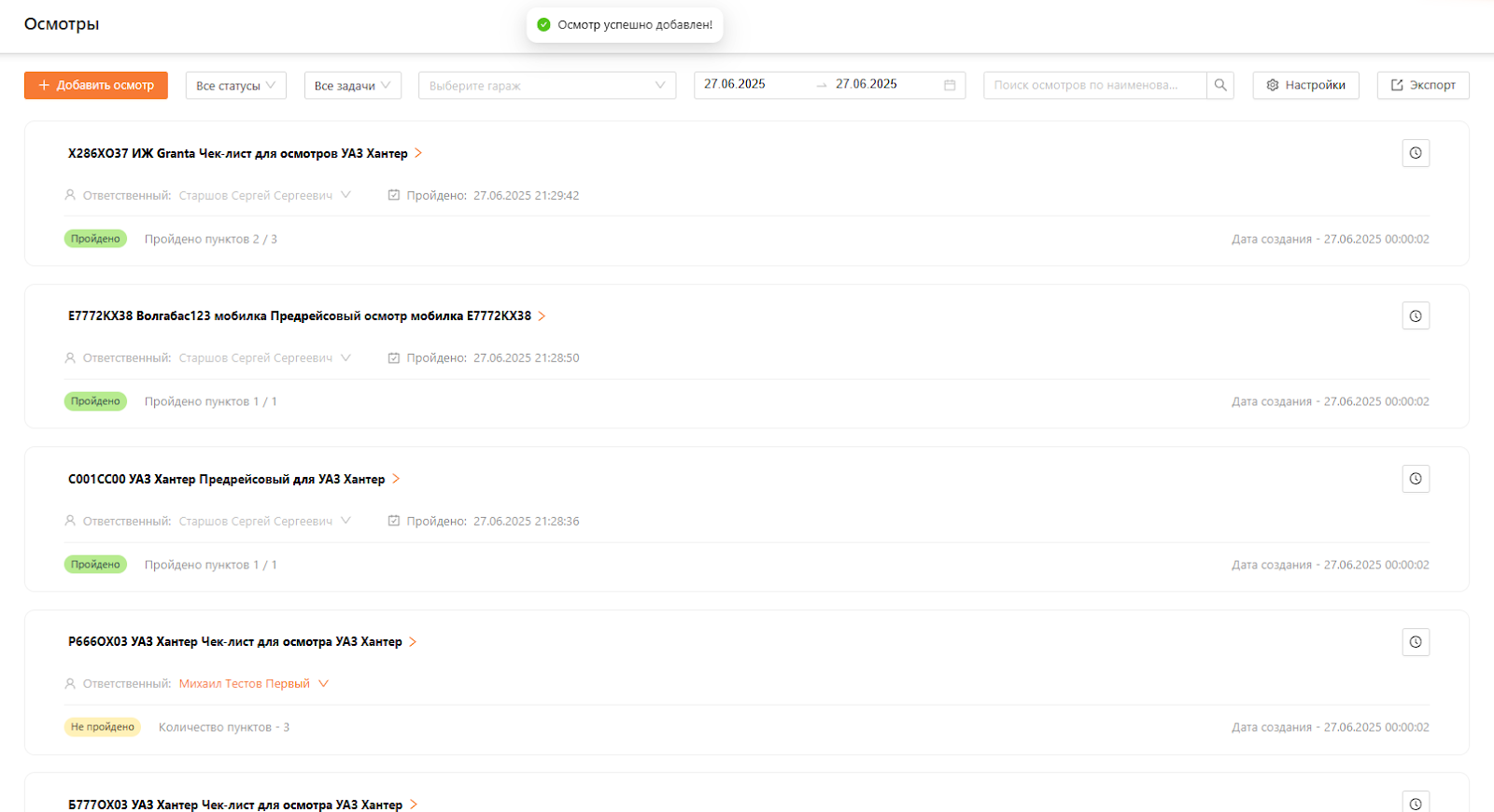Click arrow next to С001СС00 inspection title
Image resolution: width=1494 pixels, height=812 pixels.
[x=396, y=479]
